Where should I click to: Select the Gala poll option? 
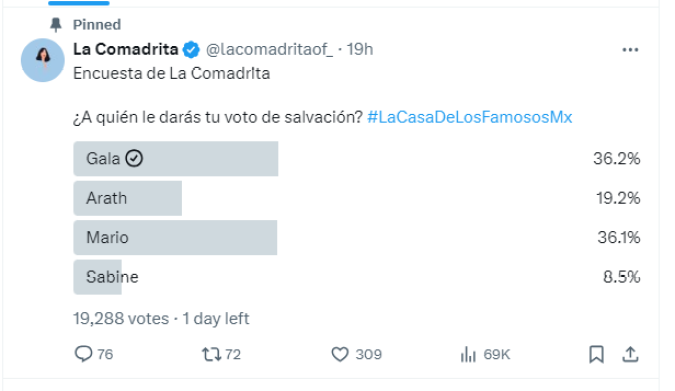[x=356, y=158]
